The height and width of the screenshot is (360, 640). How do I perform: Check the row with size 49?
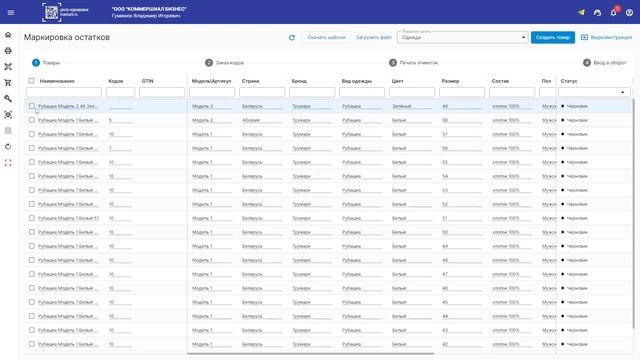pyautogui.click(x=31, y=246)
